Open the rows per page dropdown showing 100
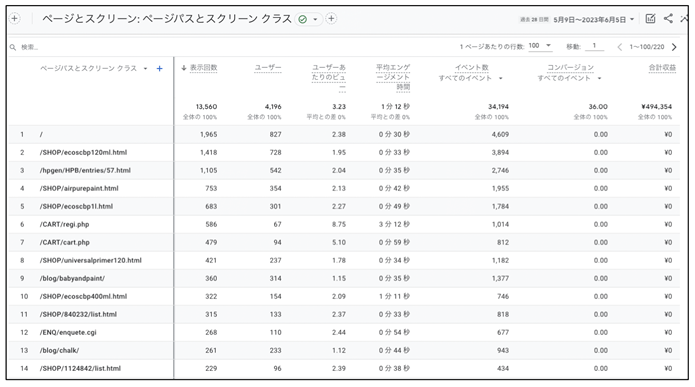Viewport: 695px width, 387px height. 539,46
